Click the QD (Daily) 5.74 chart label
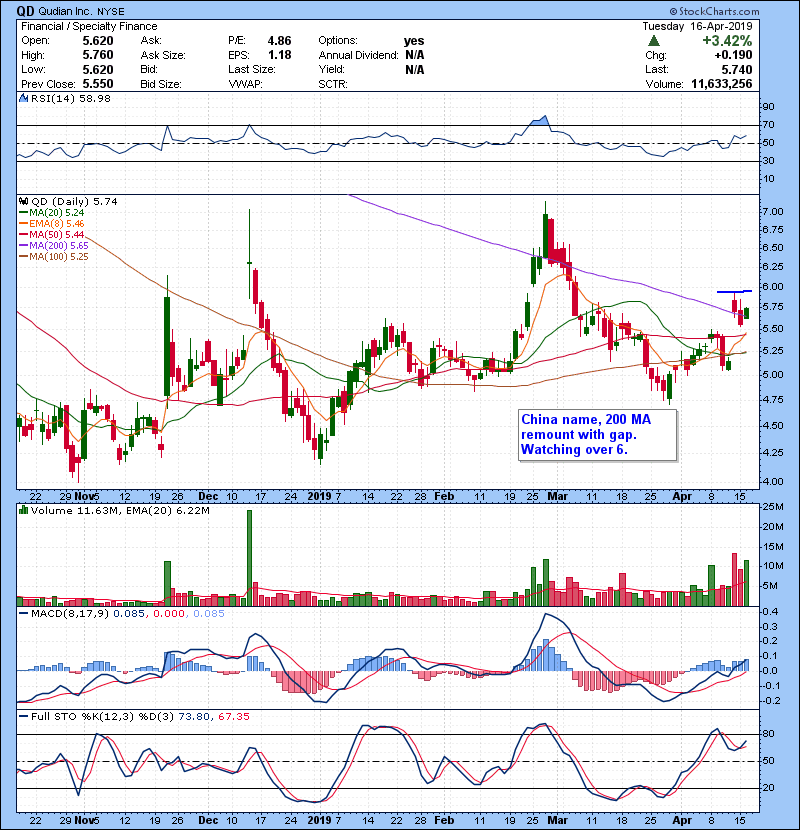 tap(75, 201)
